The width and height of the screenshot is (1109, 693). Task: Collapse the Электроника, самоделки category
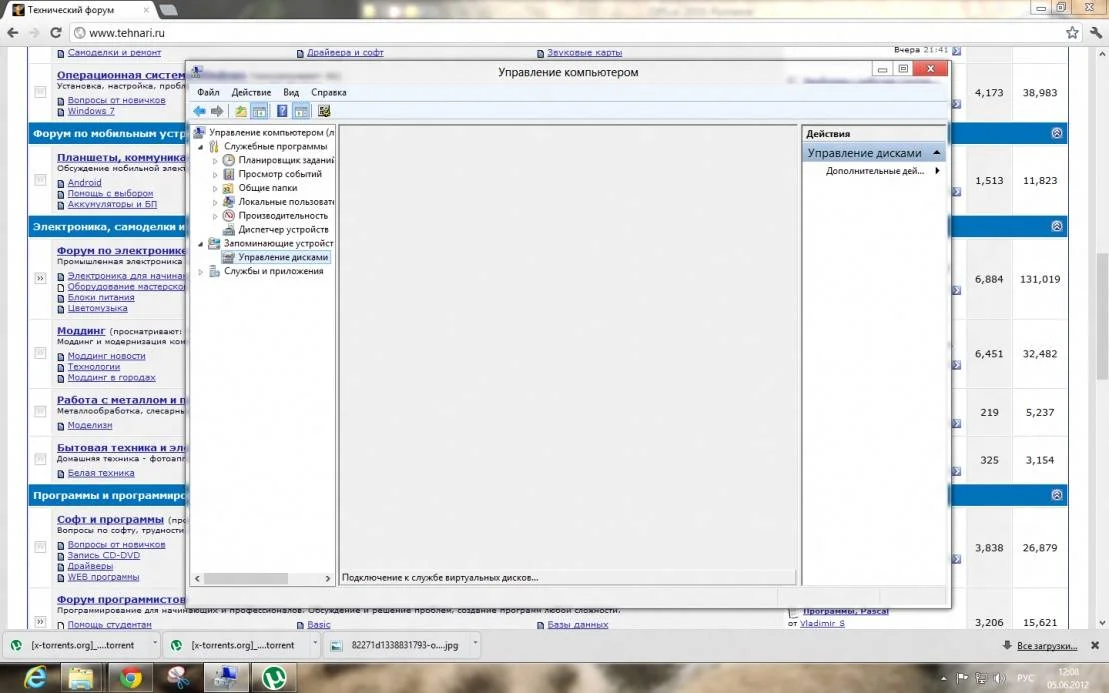tap(1056, 226)
